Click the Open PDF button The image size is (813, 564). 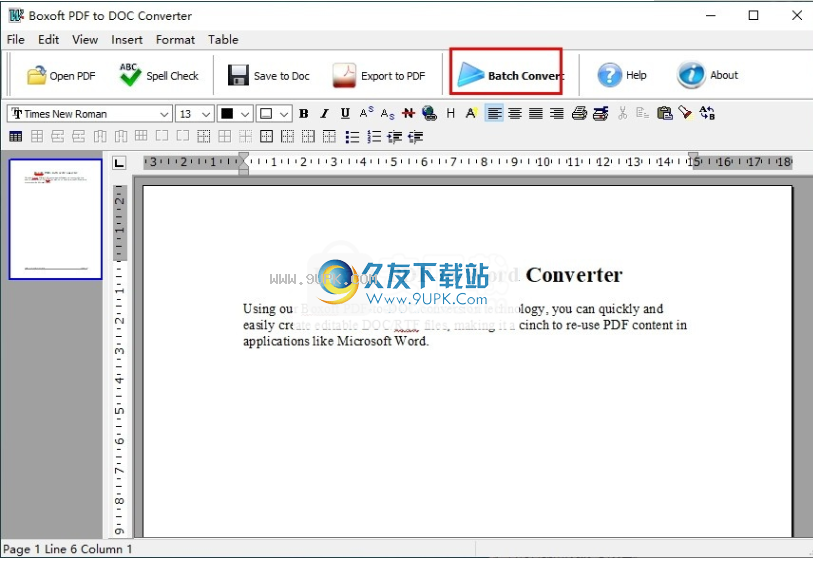coord(61,76)
